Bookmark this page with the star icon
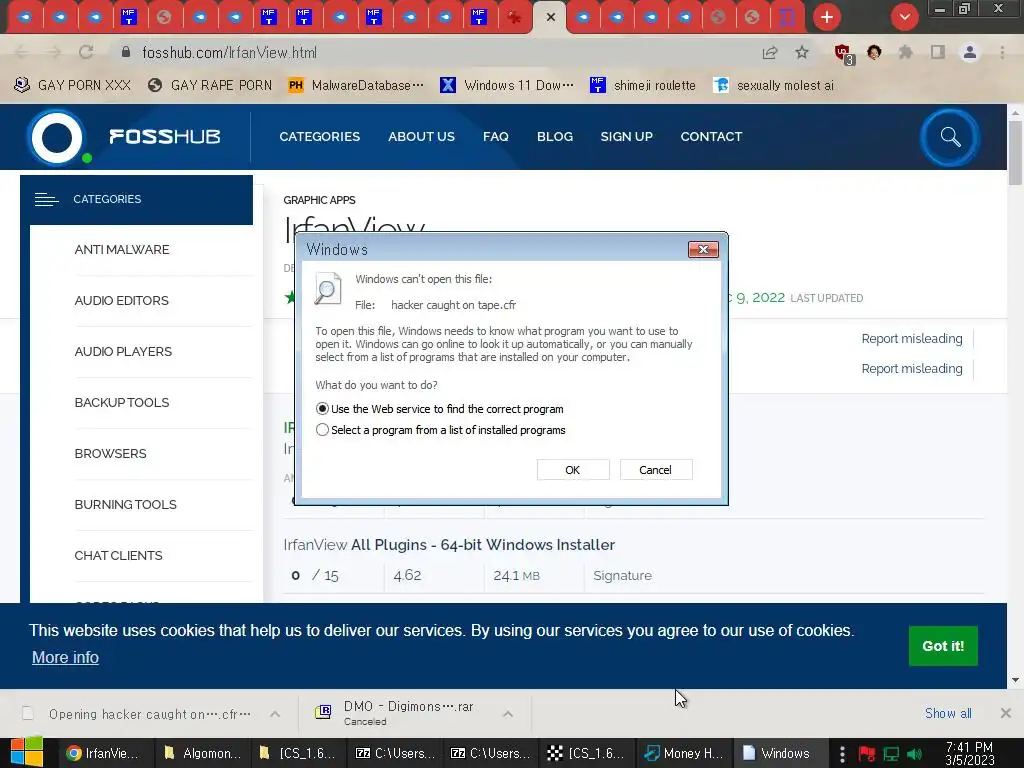The width and height of the screenshot is (1024, 768). tap(802, 52)
